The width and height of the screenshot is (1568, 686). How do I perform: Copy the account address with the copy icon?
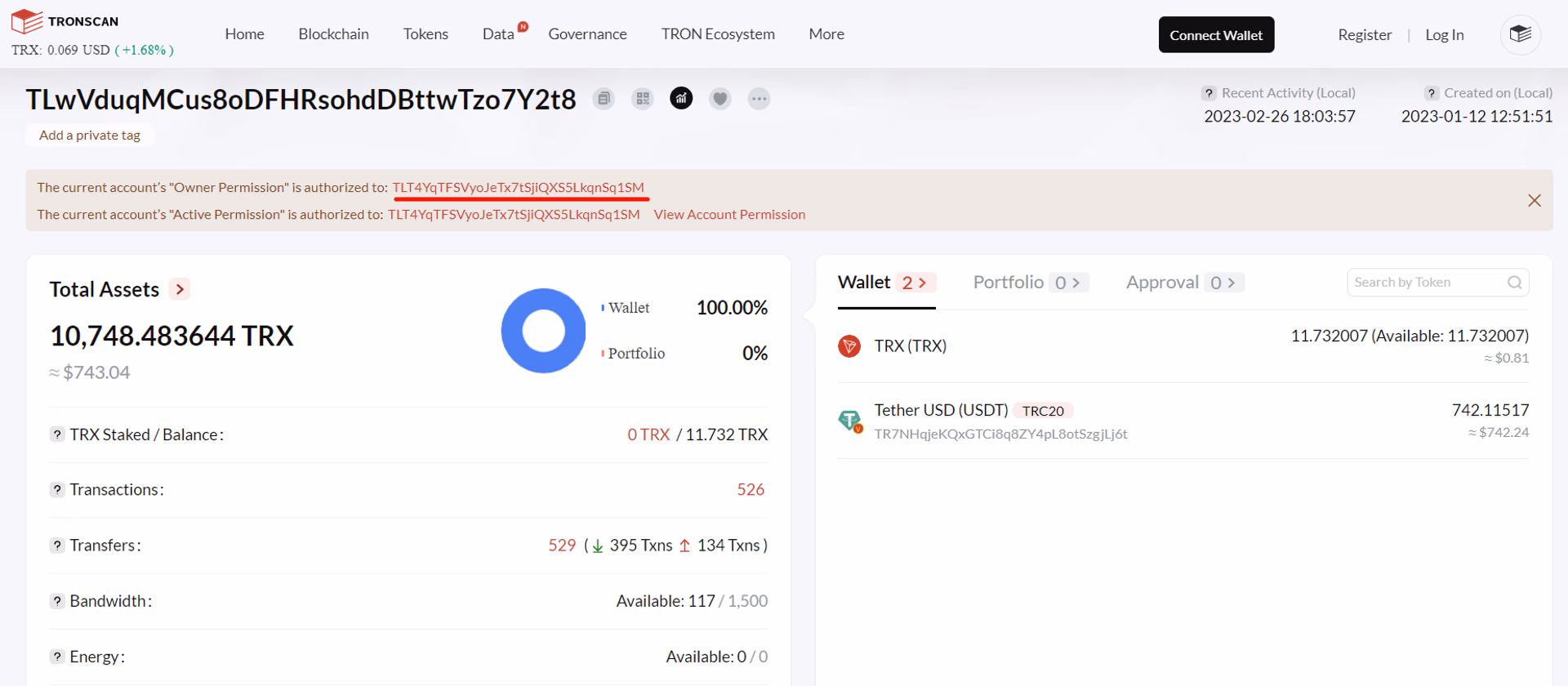point(604,99)
